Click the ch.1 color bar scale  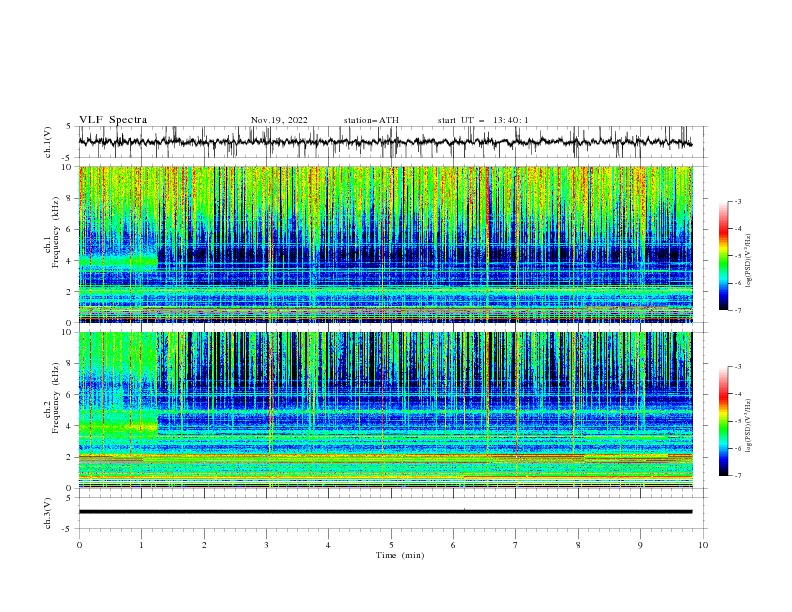coord(724,256)
